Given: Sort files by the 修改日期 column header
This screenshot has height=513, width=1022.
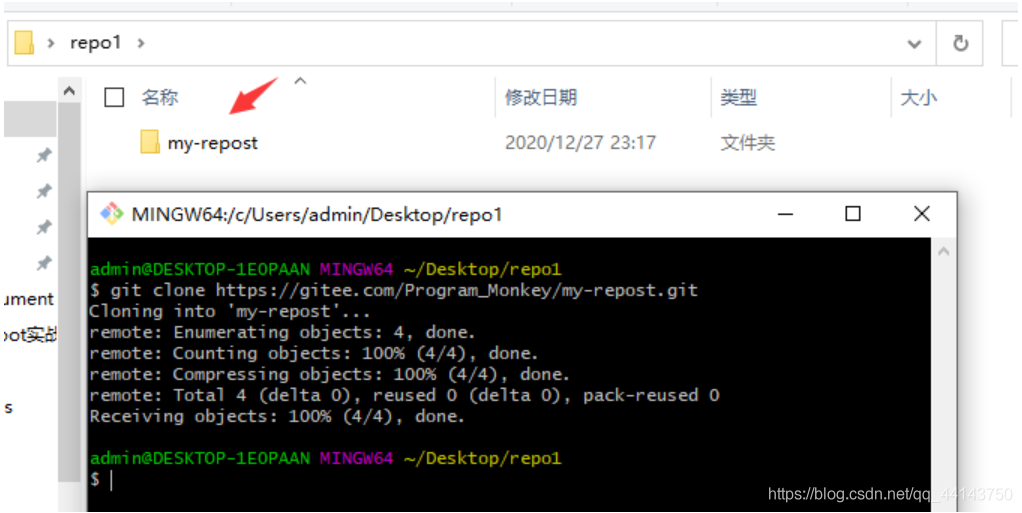Looking at the screenshot, I should click(541, 97).
